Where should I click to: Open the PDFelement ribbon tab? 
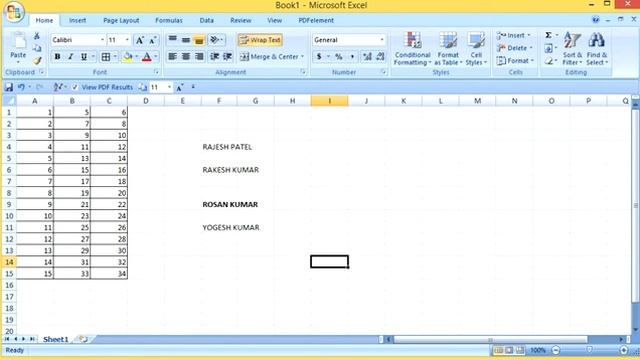[x=316, y=20]
